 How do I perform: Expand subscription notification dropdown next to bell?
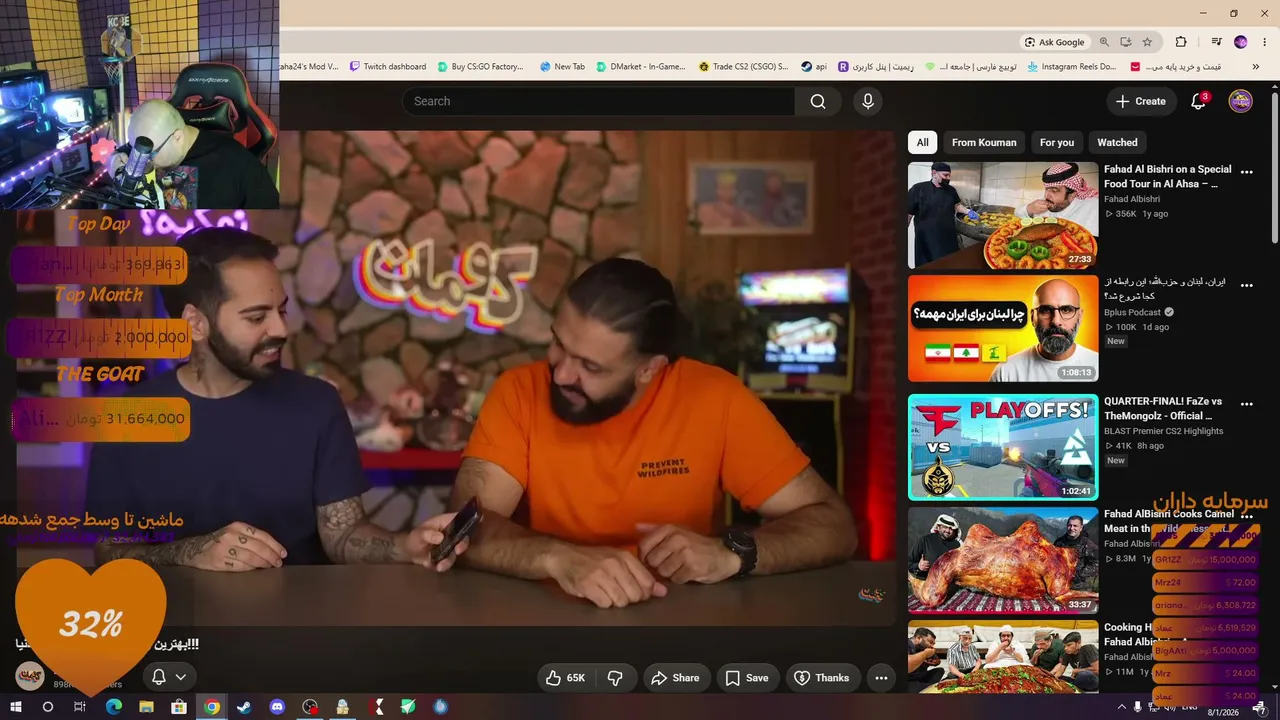point(181,677)
